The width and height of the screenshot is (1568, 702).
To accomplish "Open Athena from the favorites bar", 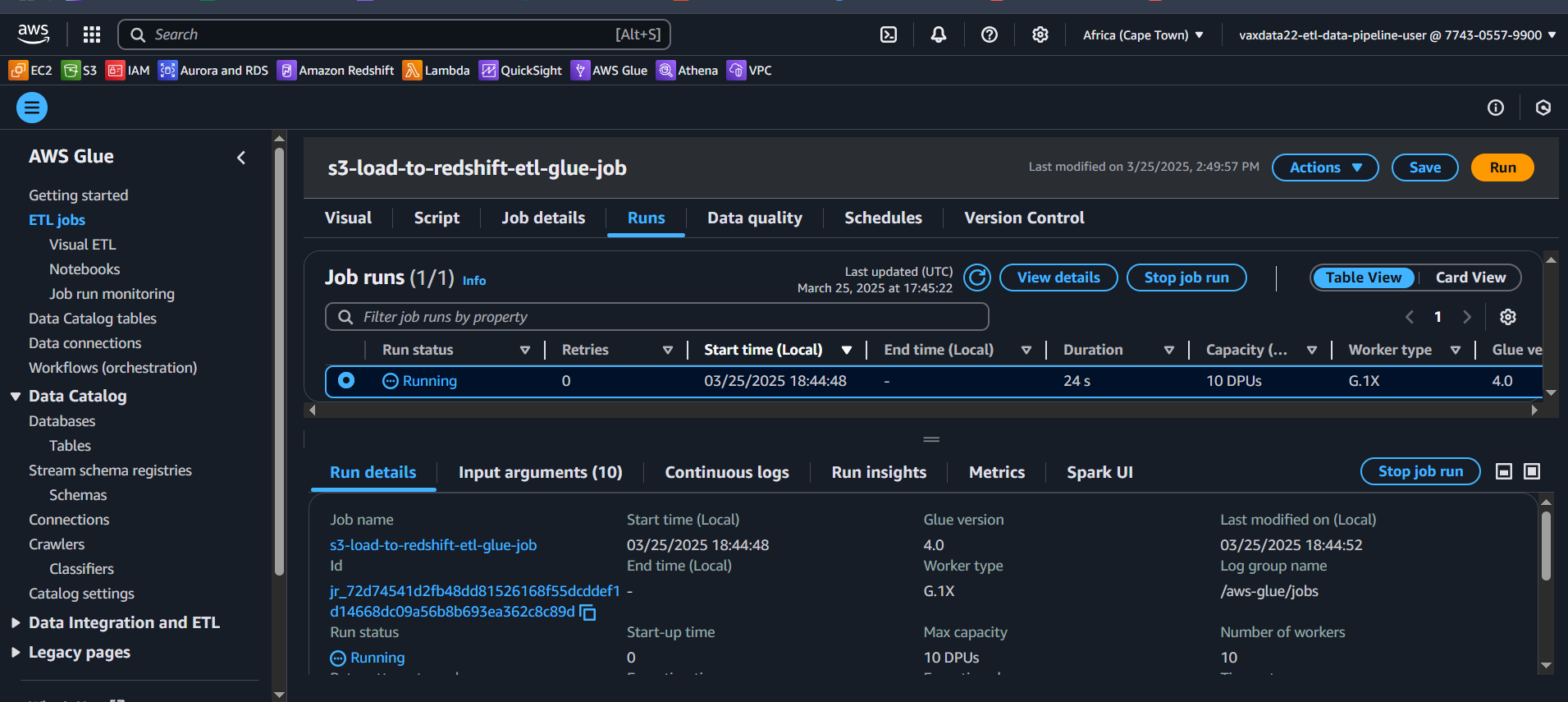I will coord(688,71).
